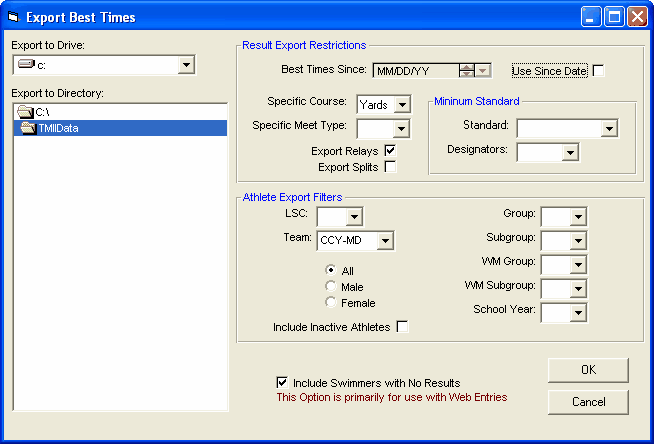Click the date spinner up arrow
654x444 pixels.
[467, 67]
